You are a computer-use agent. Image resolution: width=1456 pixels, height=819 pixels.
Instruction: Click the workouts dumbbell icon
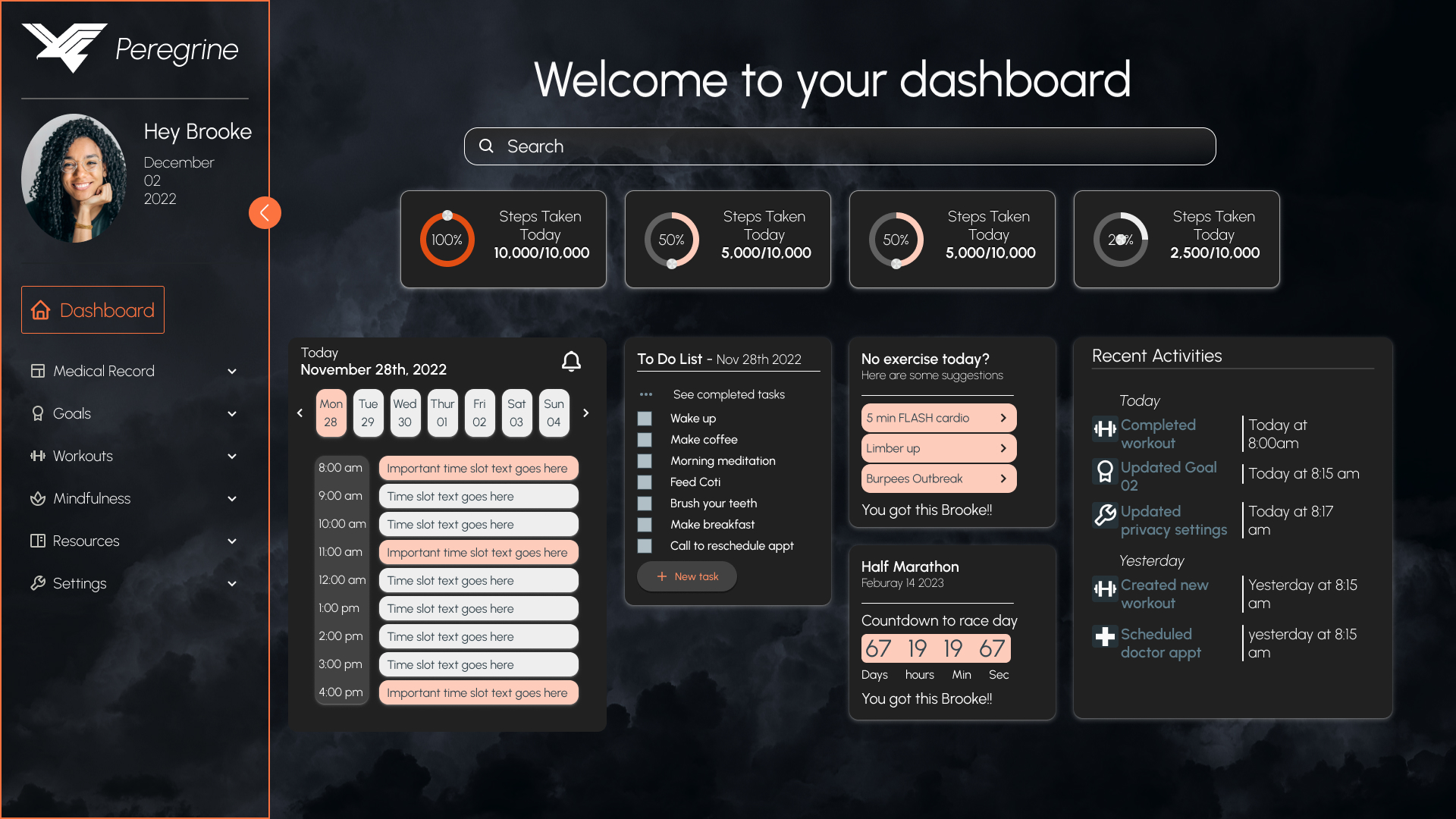(x=37, y=455)
